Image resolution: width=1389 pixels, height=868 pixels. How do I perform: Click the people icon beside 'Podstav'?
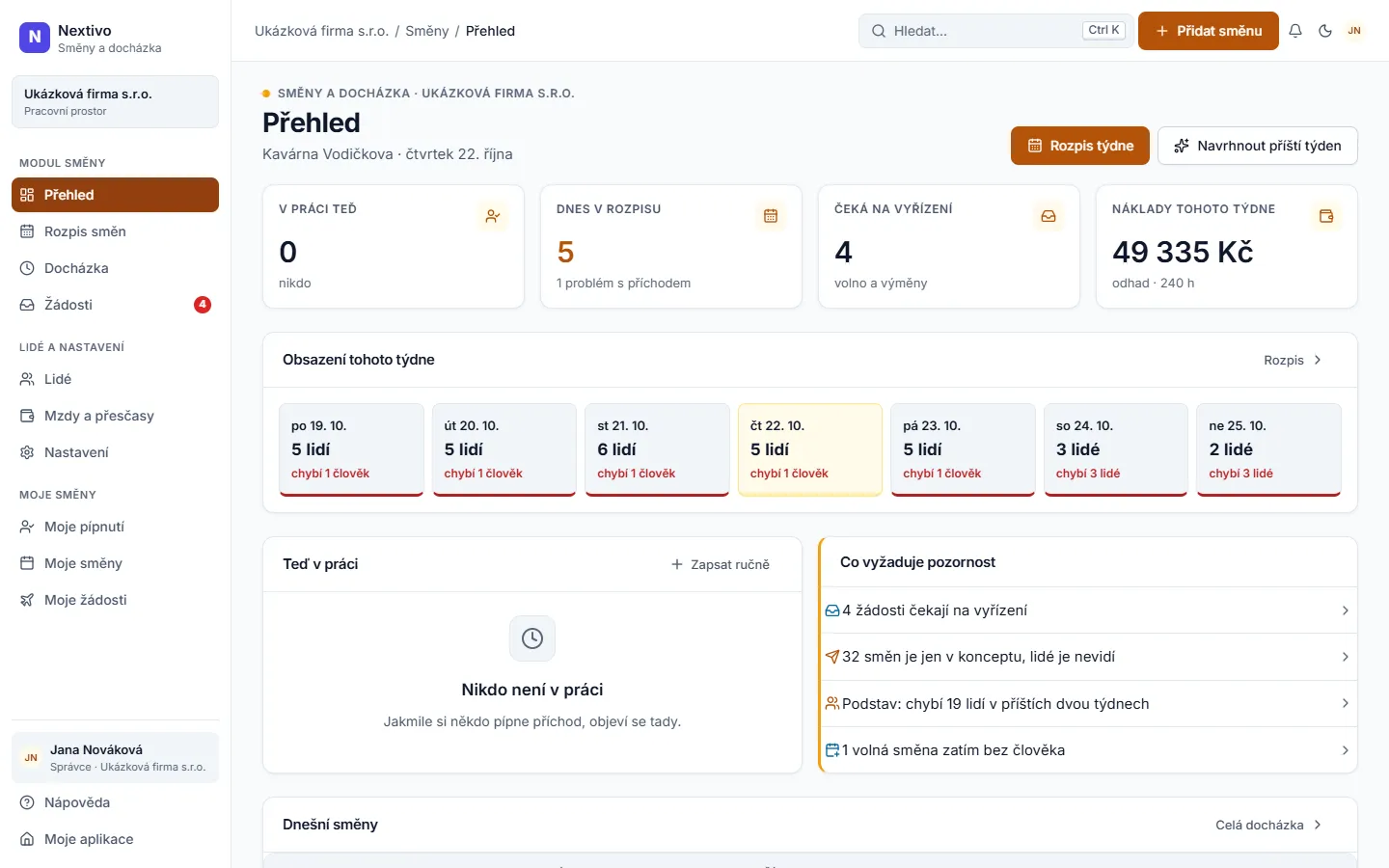point(832,703)
